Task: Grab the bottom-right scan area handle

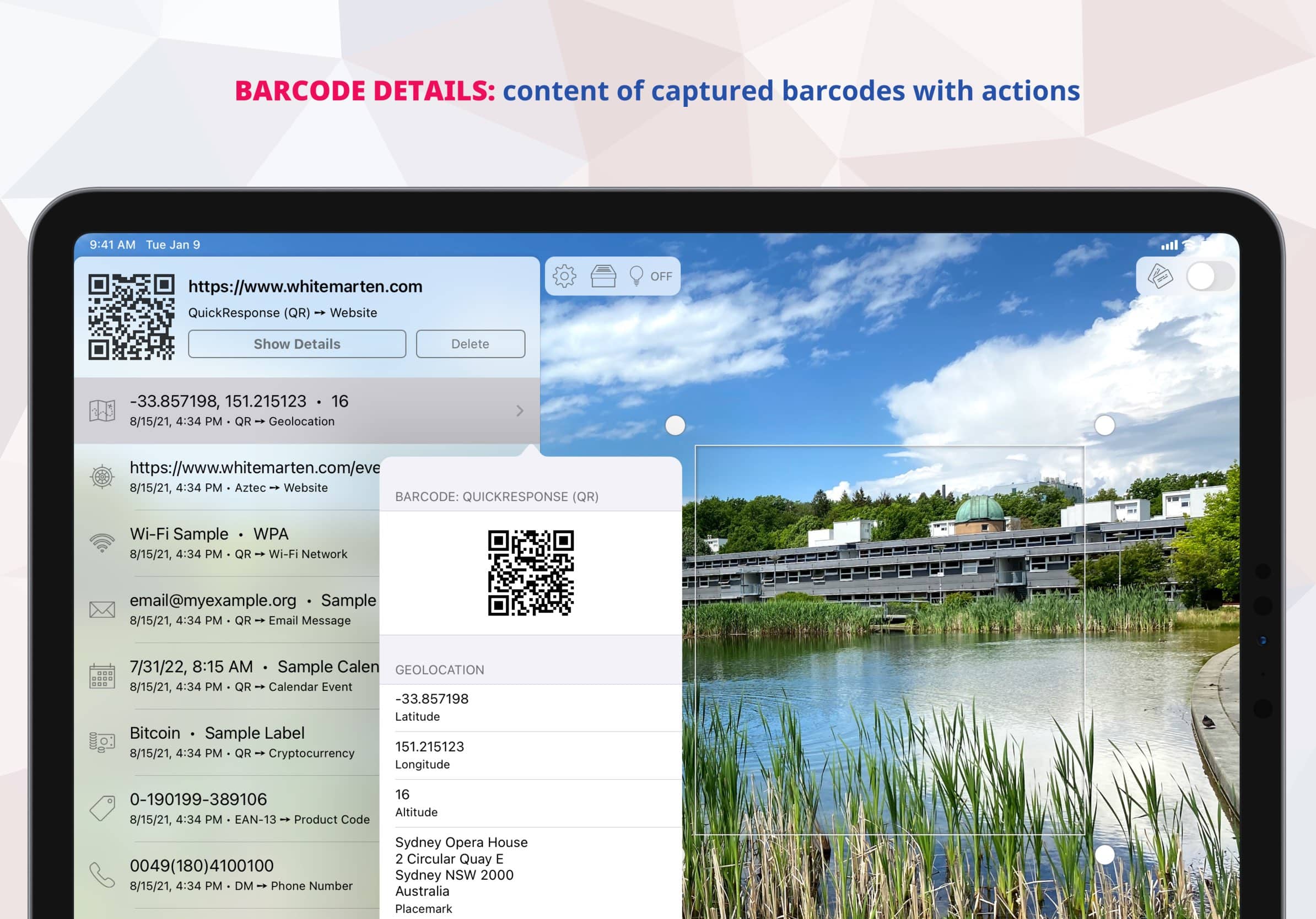Action: point(1104,855)
